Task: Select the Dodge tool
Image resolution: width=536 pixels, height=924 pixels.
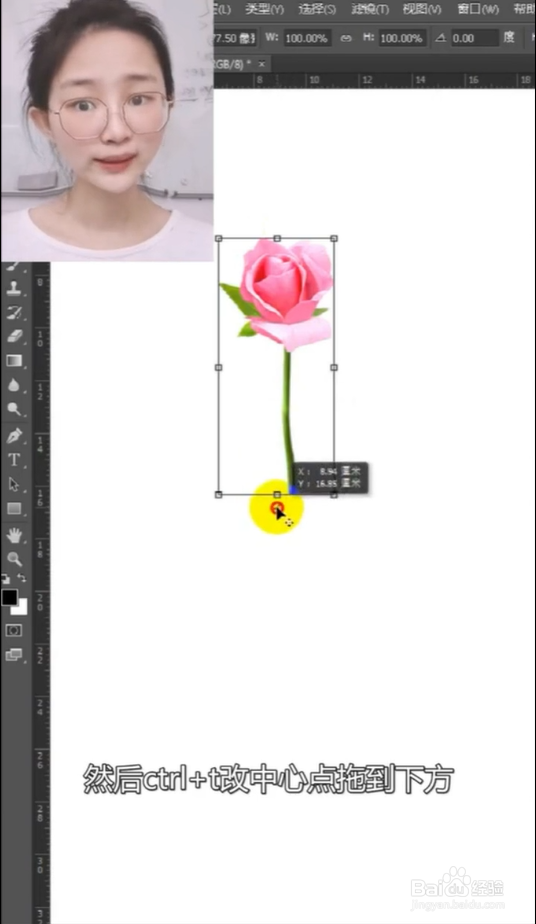Action: click(x=14, y=410)
